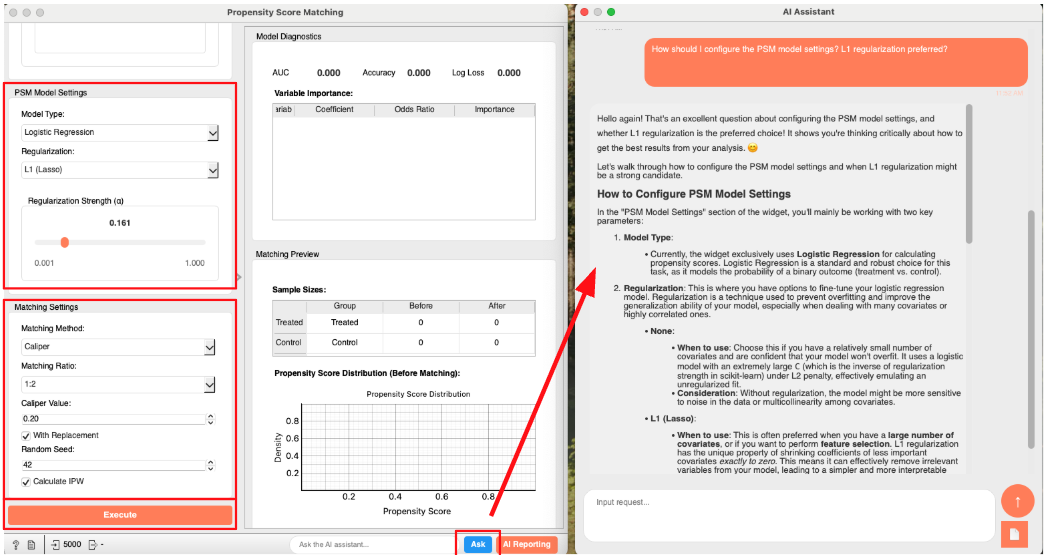Click the orange Execute button
Image resolution: width=1044 pixels, height=555 pixels.
click(x=120, y=515)
